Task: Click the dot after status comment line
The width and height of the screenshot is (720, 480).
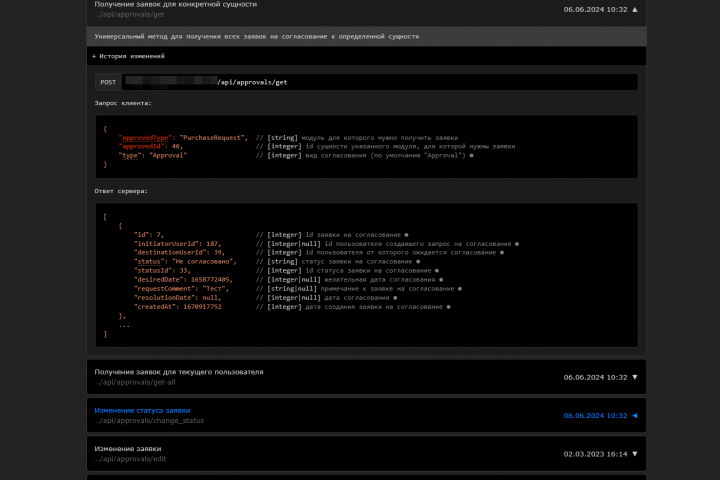Action: [418, 262]
